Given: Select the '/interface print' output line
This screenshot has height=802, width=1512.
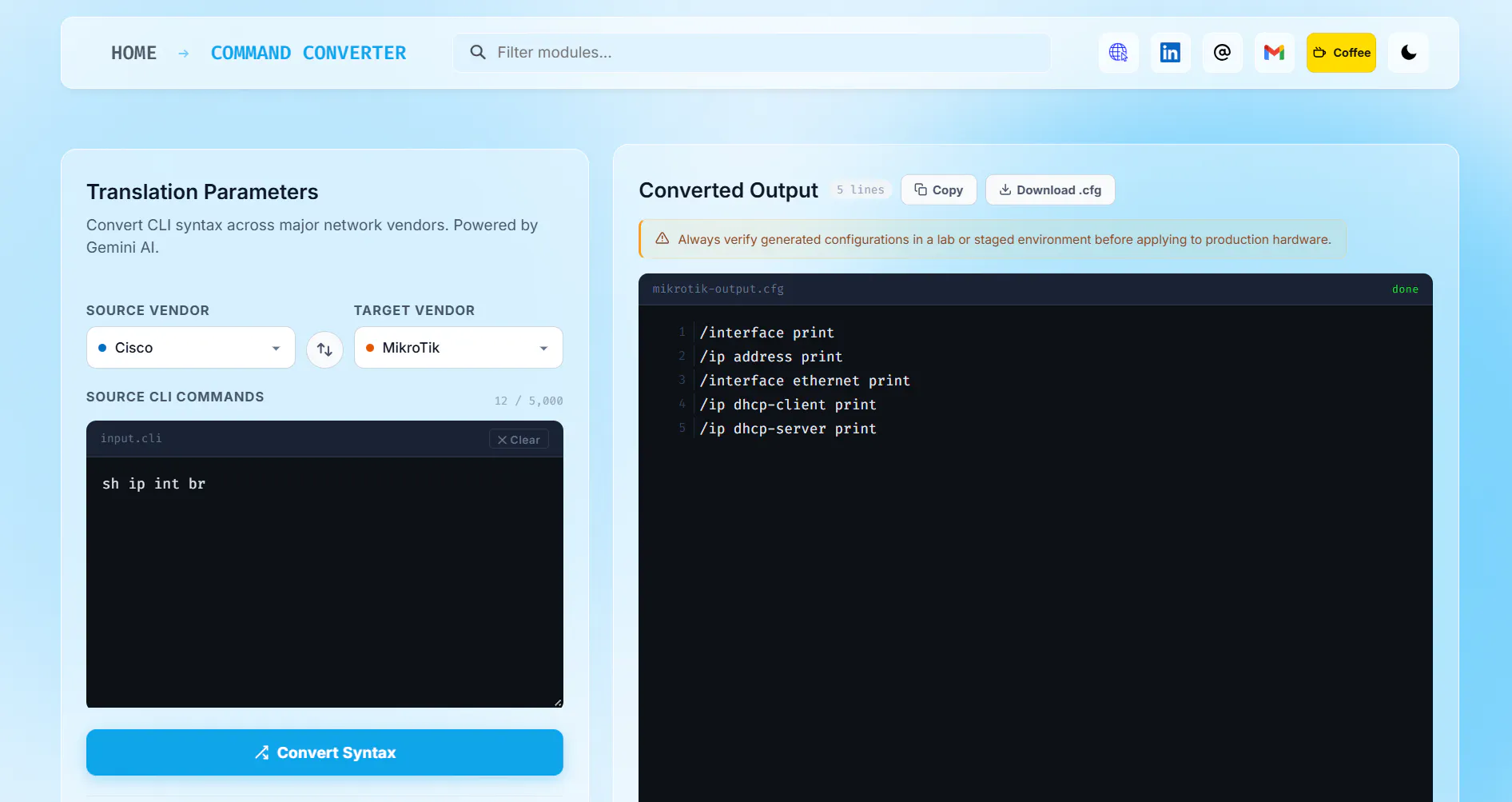Looking at the screenshot, I should click(766, 333).
